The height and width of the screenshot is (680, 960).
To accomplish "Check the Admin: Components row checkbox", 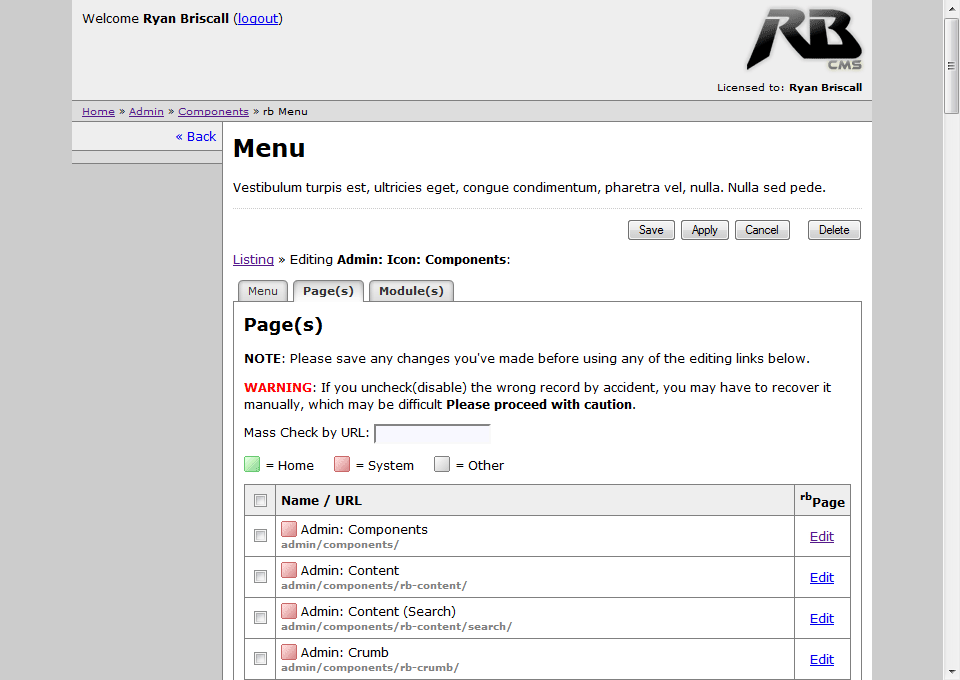I will 260,536.
